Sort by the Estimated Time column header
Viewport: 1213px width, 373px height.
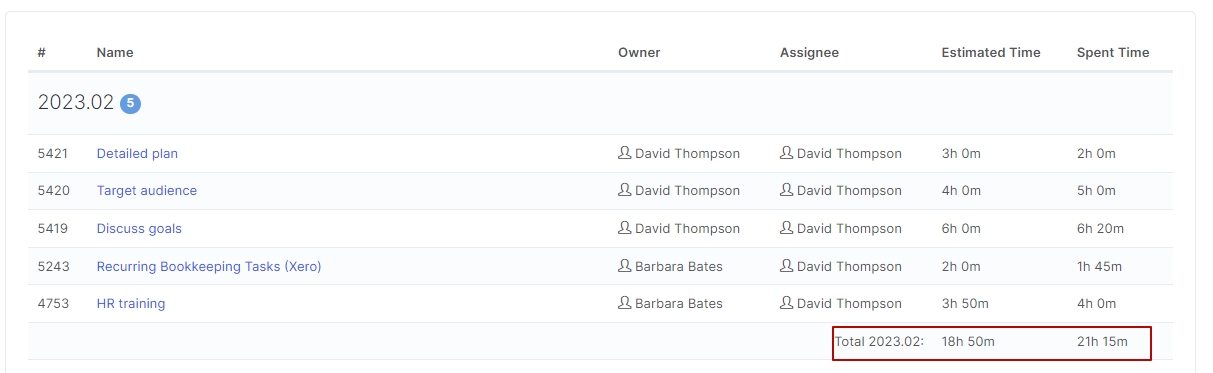tap(991, 52)
